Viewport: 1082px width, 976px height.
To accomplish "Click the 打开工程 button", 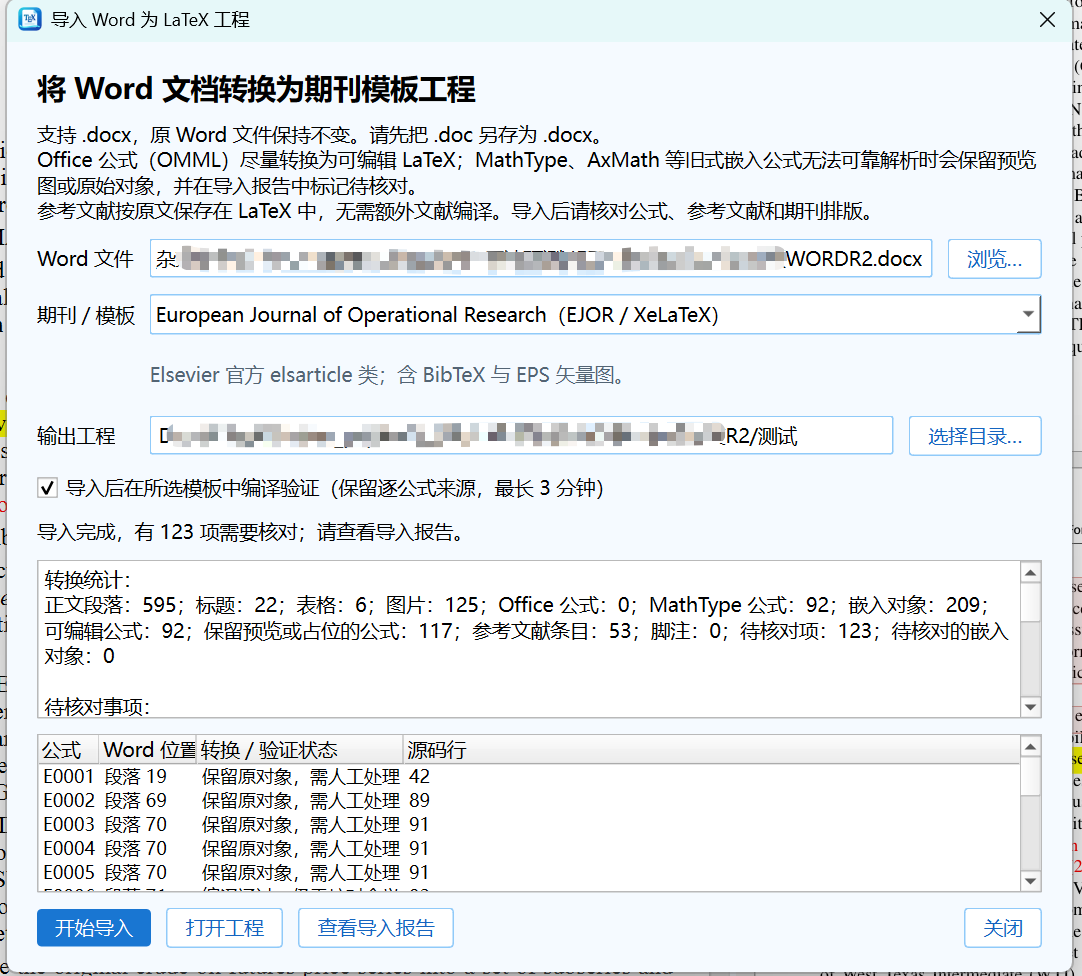I will coord(224,928).
